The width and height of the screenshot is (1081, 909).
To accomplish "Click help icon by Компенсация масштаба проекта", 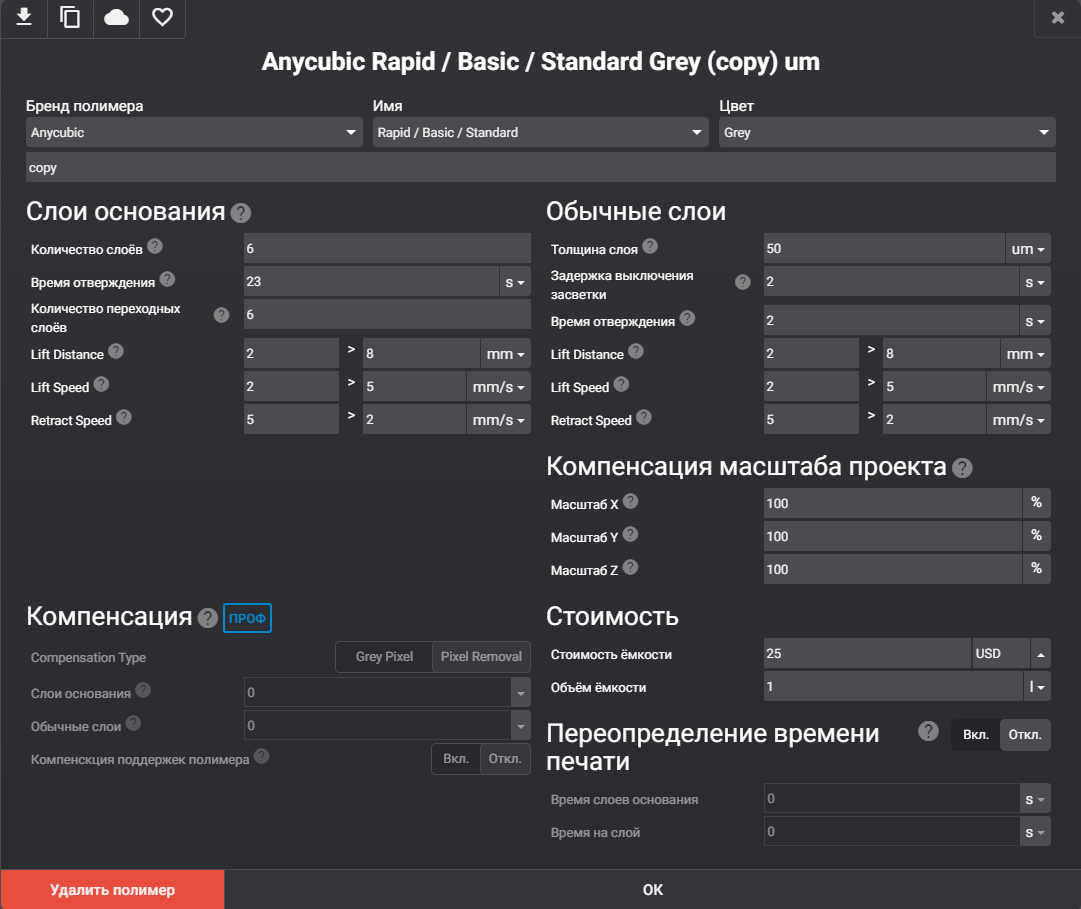I will point(962,468).
